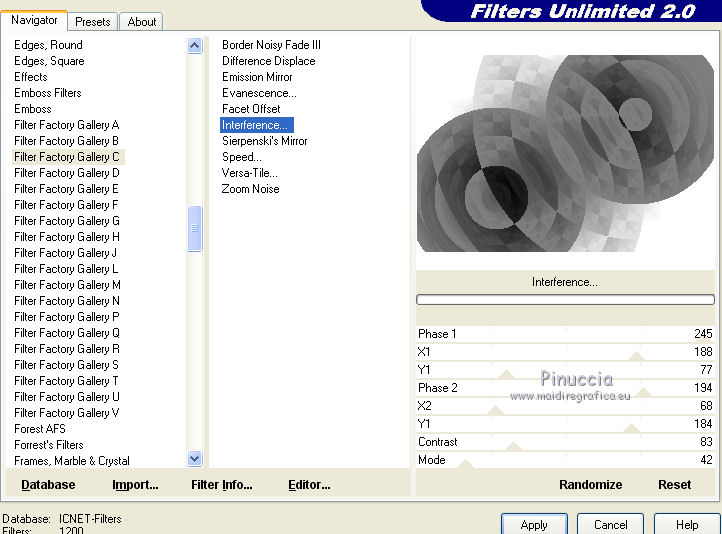Viewport: 722px width, 534px height.
Task: Choose the Facet Offset filter
Action: [251, 109]
